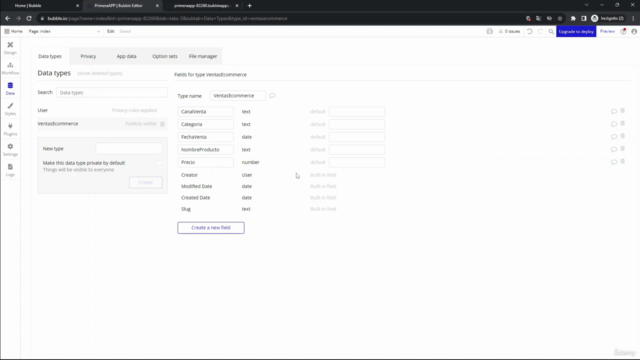
Task: Click the gift box icon in the top bar
Action: point(489,31)
